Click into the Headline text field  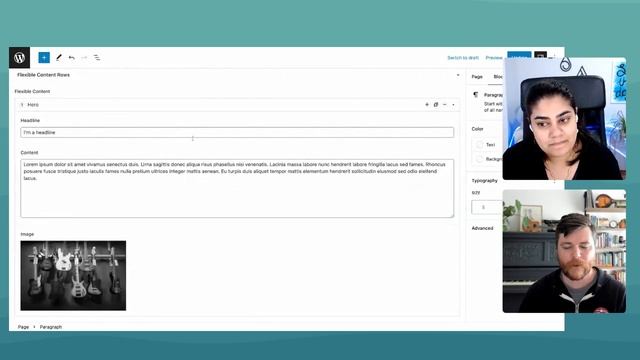coord(237,132)
